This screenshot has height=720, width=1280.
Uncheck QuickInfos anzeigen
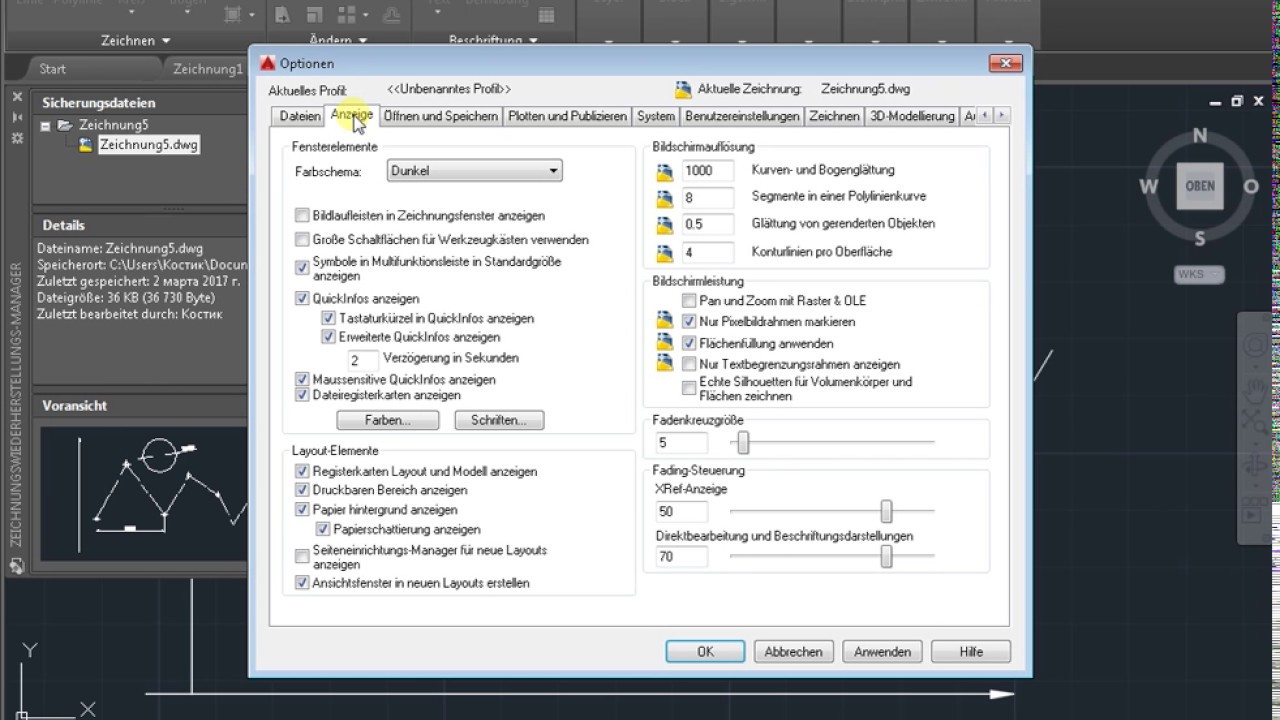303,298
